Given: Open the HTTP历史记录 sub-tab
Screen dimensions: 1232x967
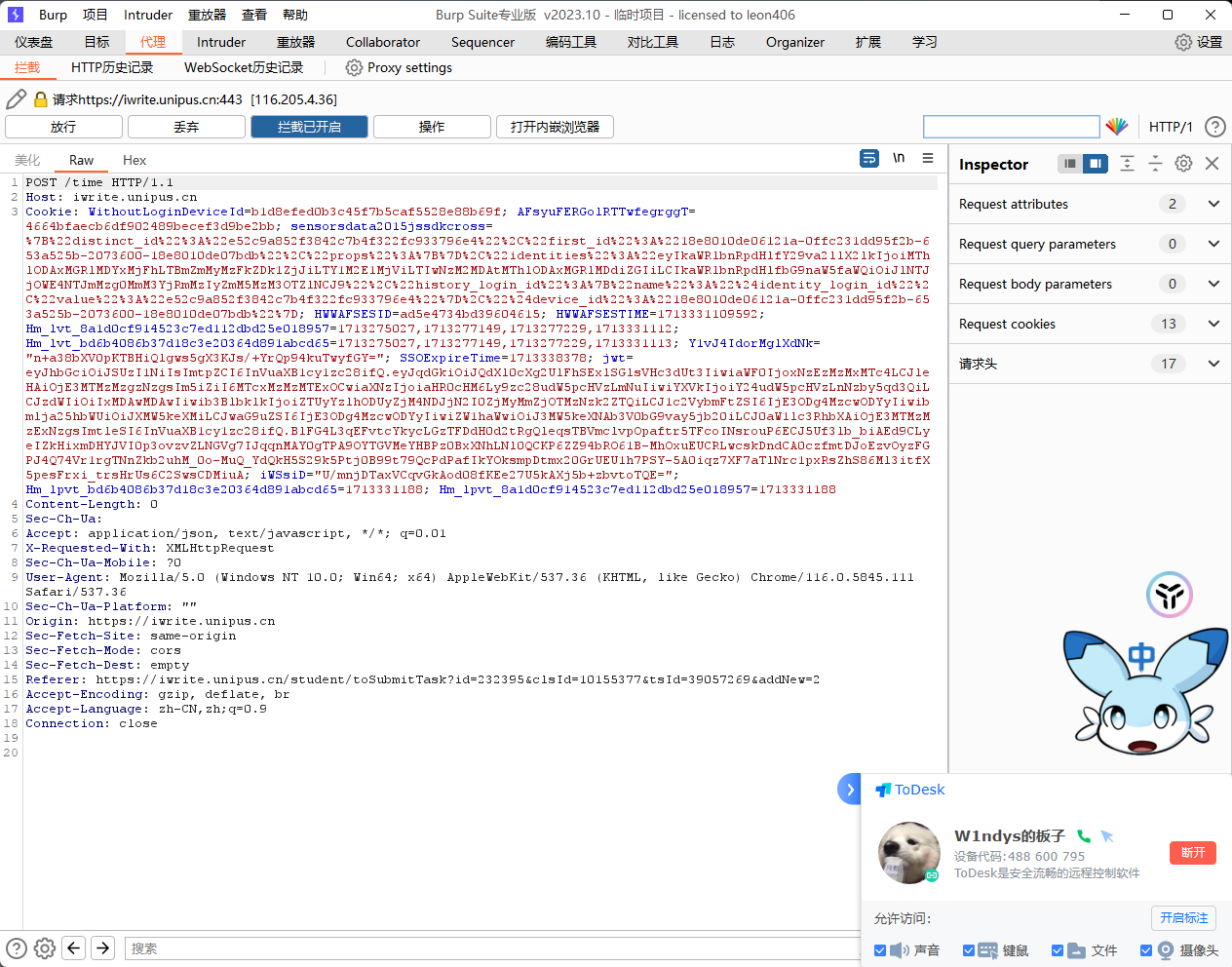Looking at the screenshot, I should point(112,67).
